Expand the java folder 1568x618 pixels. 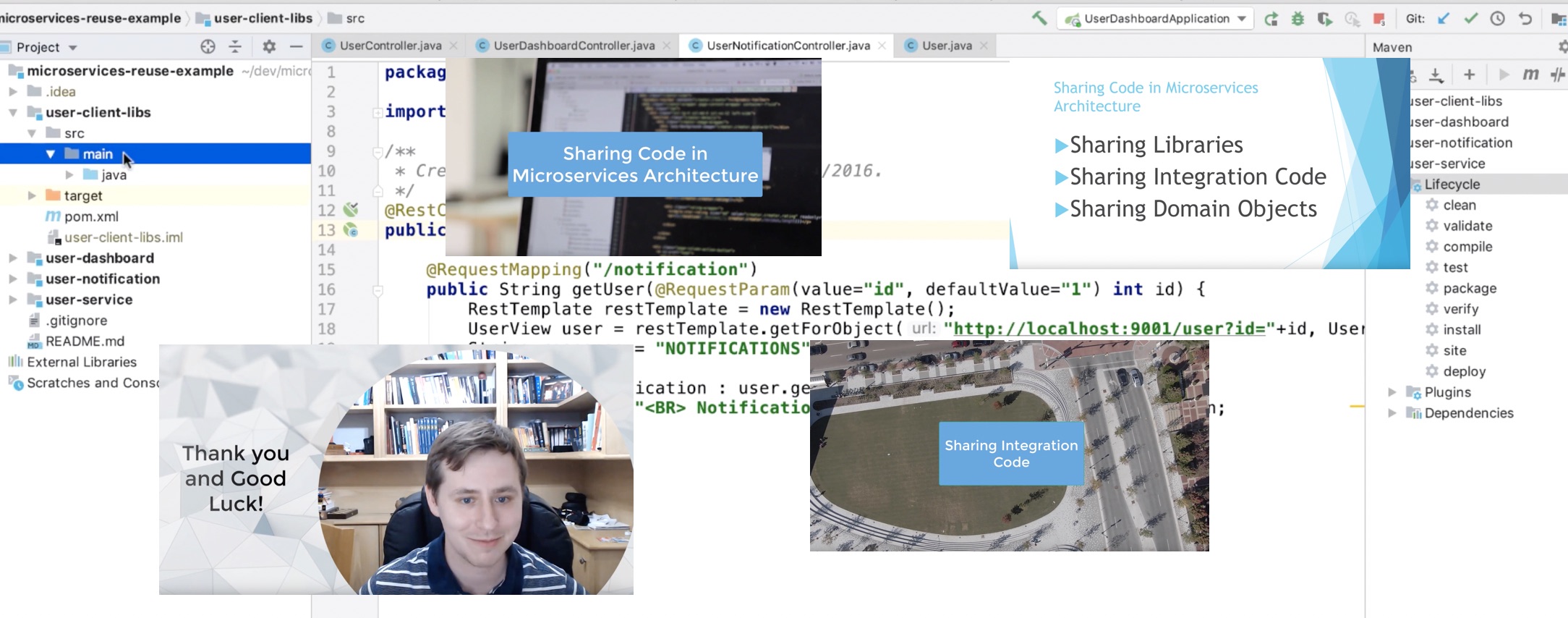pyautogui.click(x=69, y=175)
